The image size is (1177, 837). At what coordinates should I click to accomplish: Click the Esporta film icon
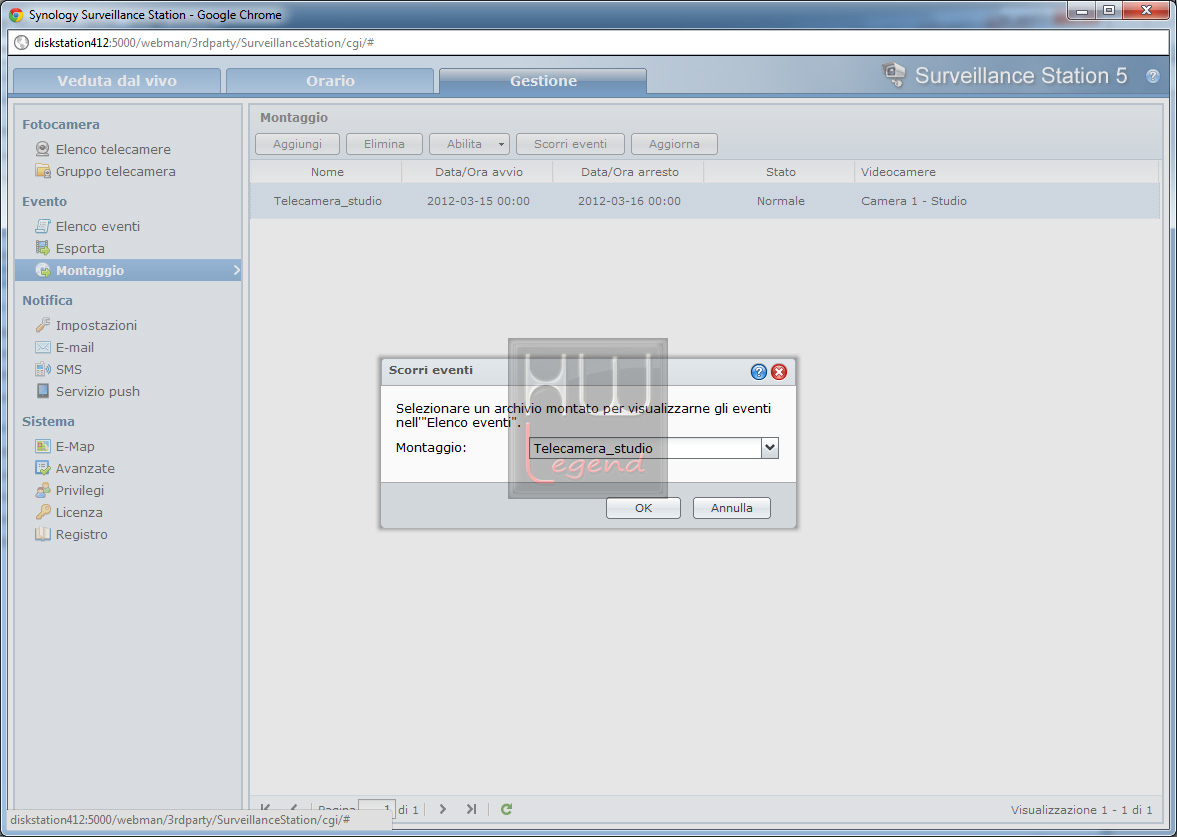point(43,248)
